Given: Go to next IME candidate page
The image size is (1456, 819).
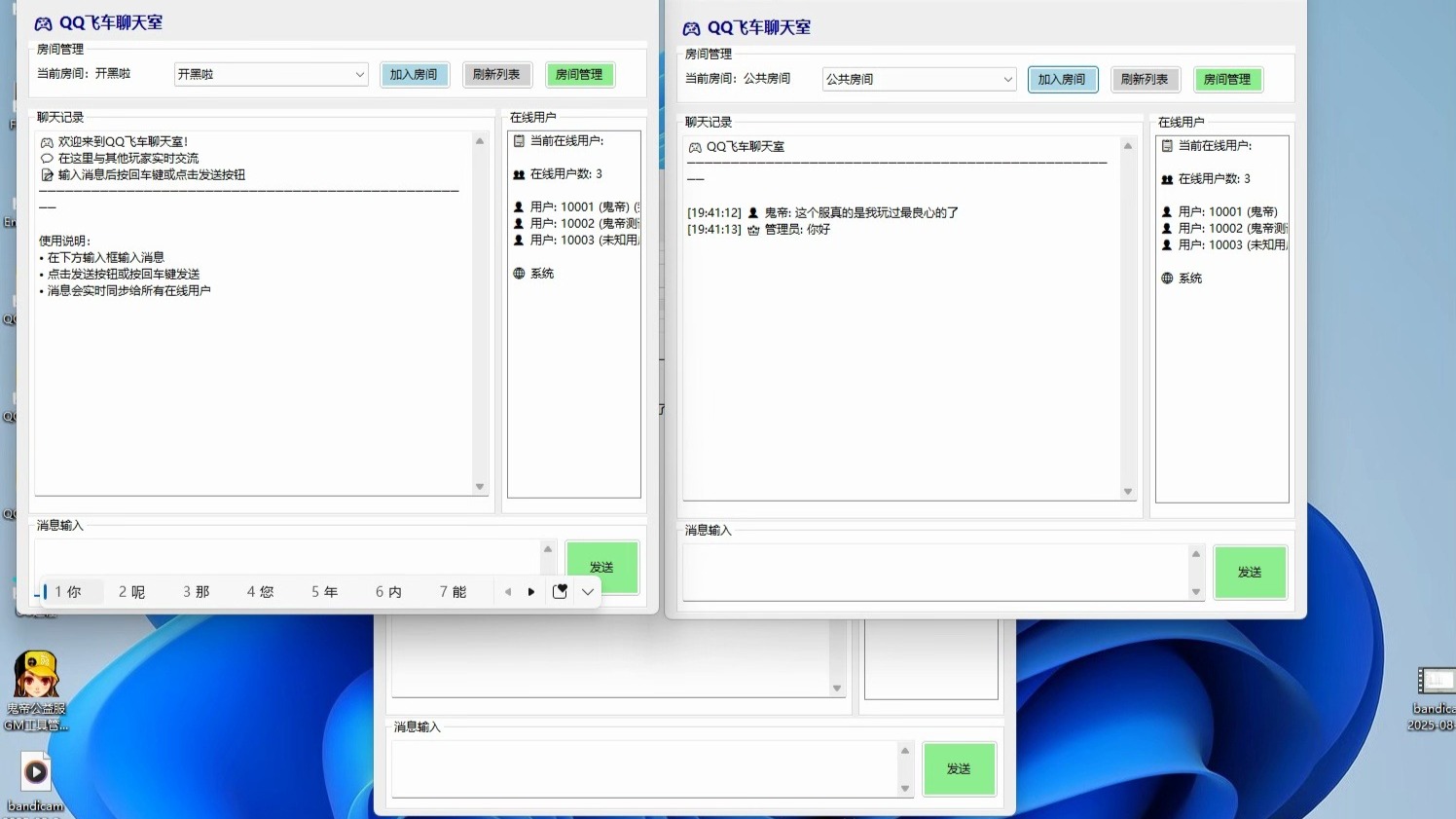Looking at the screenshot, I should coord(531,592).
